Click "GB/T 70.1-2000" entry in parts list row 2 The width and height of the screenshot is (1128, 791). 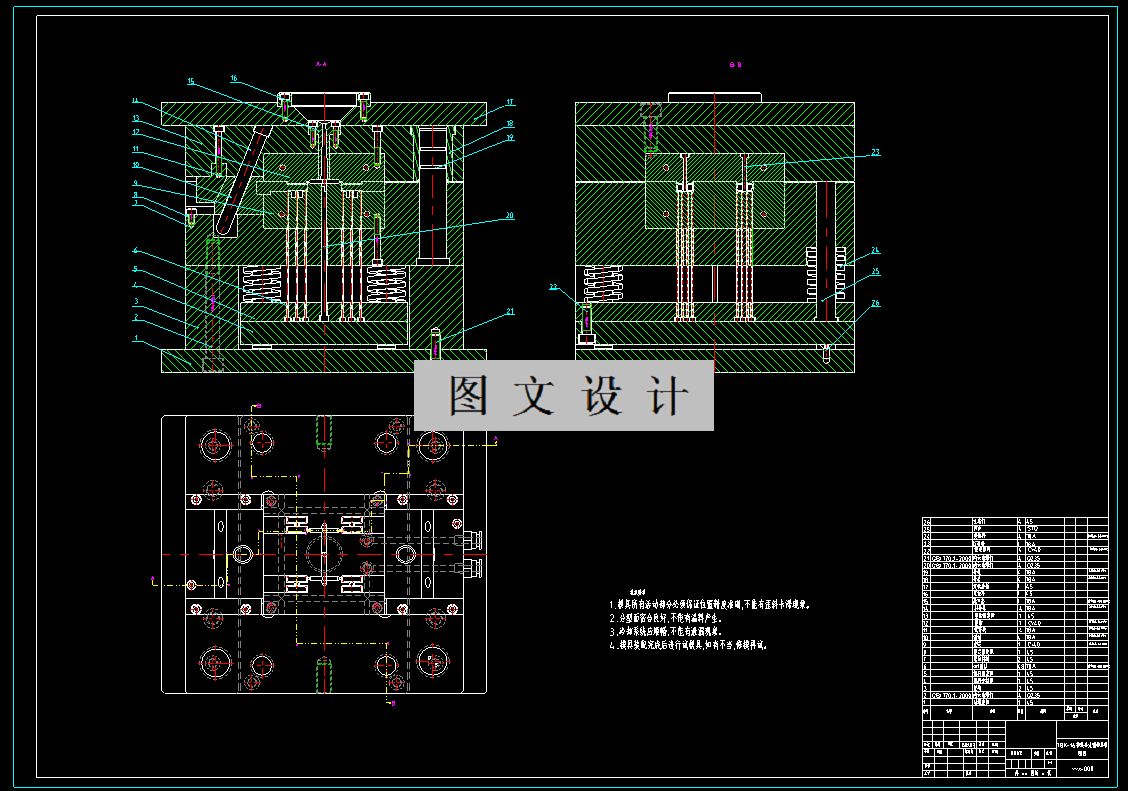tap(951, 695)
